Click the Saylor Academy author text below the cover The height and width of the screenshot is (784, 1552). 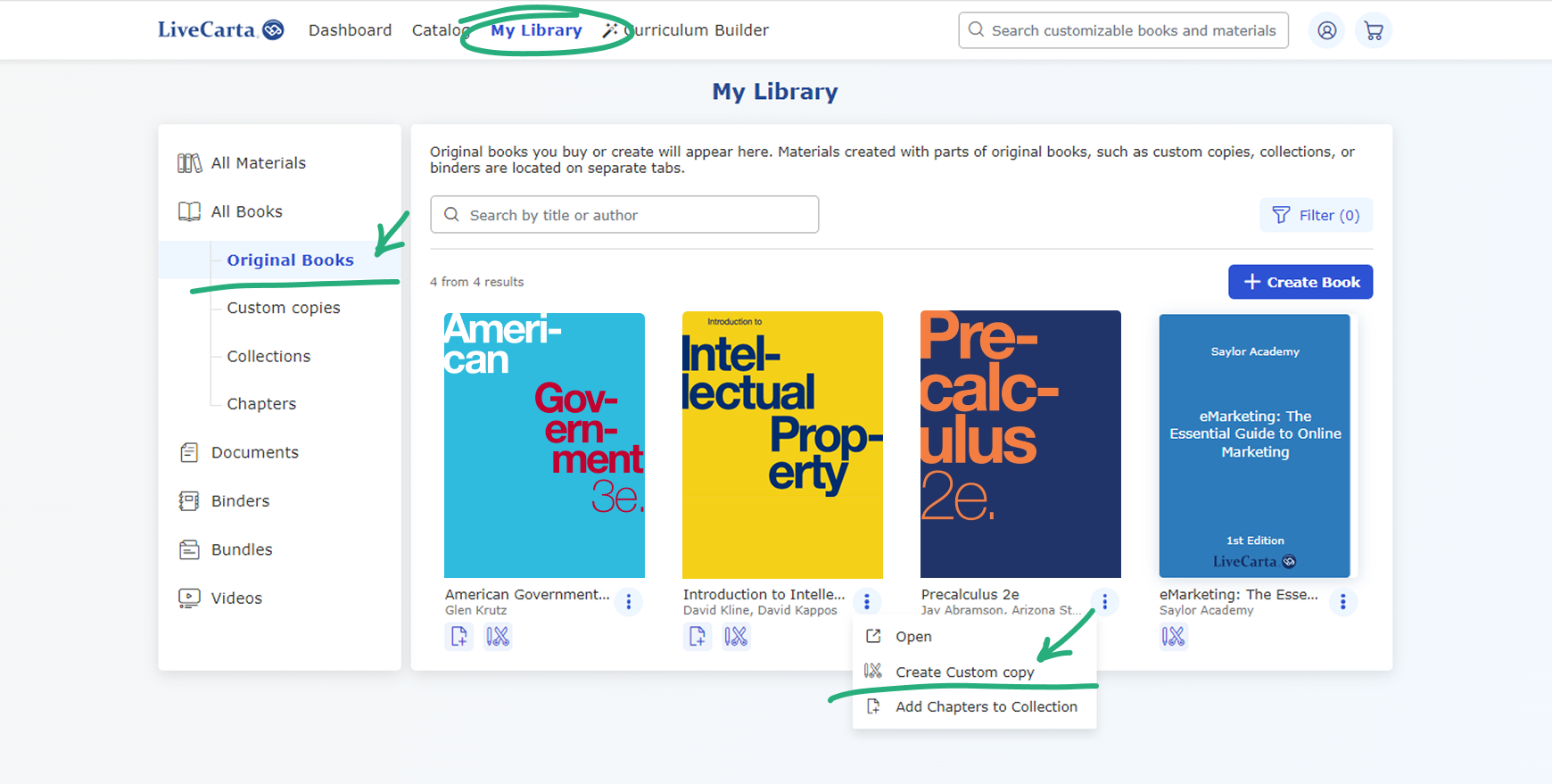[1206, 610]
